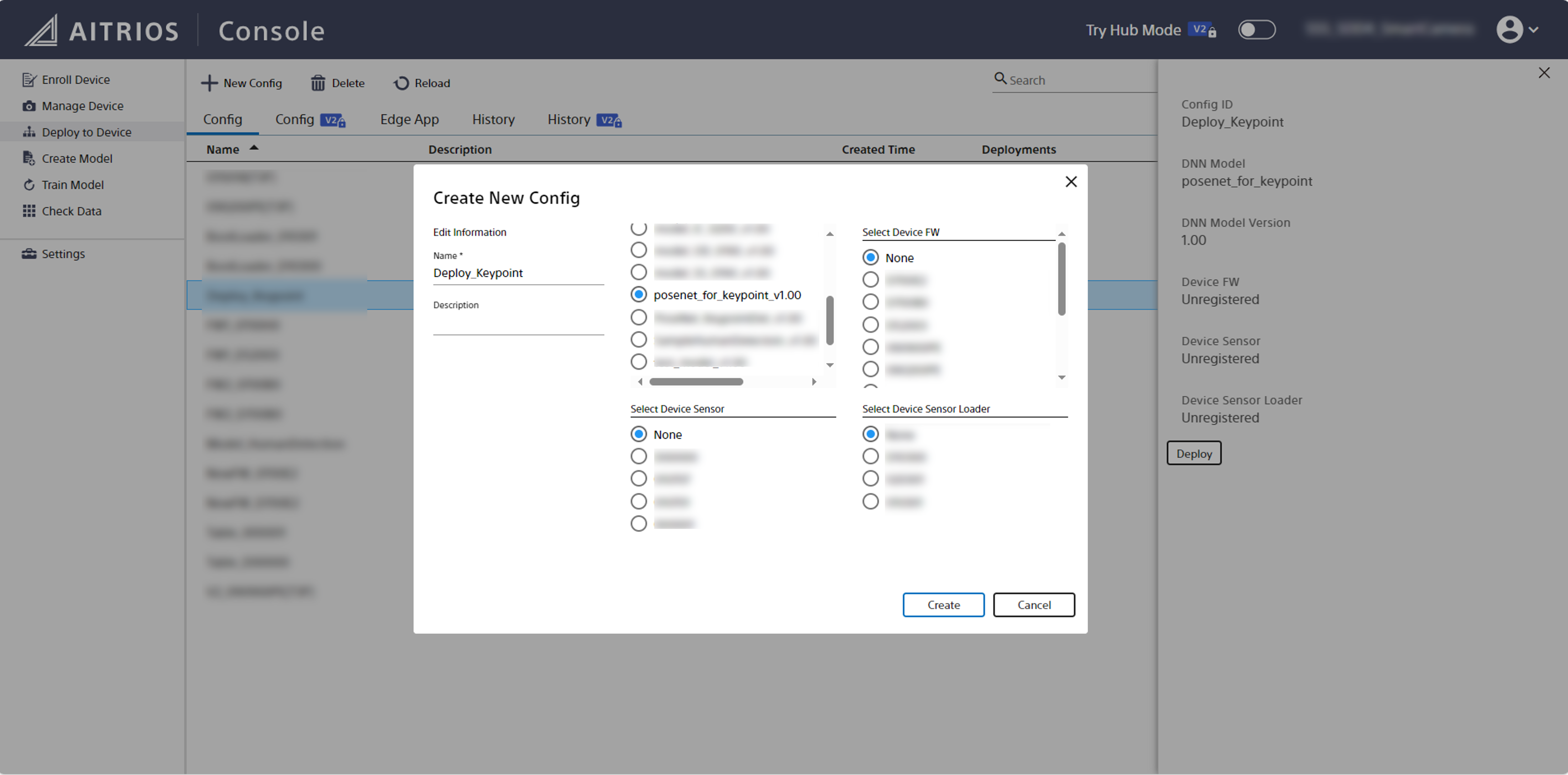Click the Create button
The image size is (1568, 775).
point(943,605)
